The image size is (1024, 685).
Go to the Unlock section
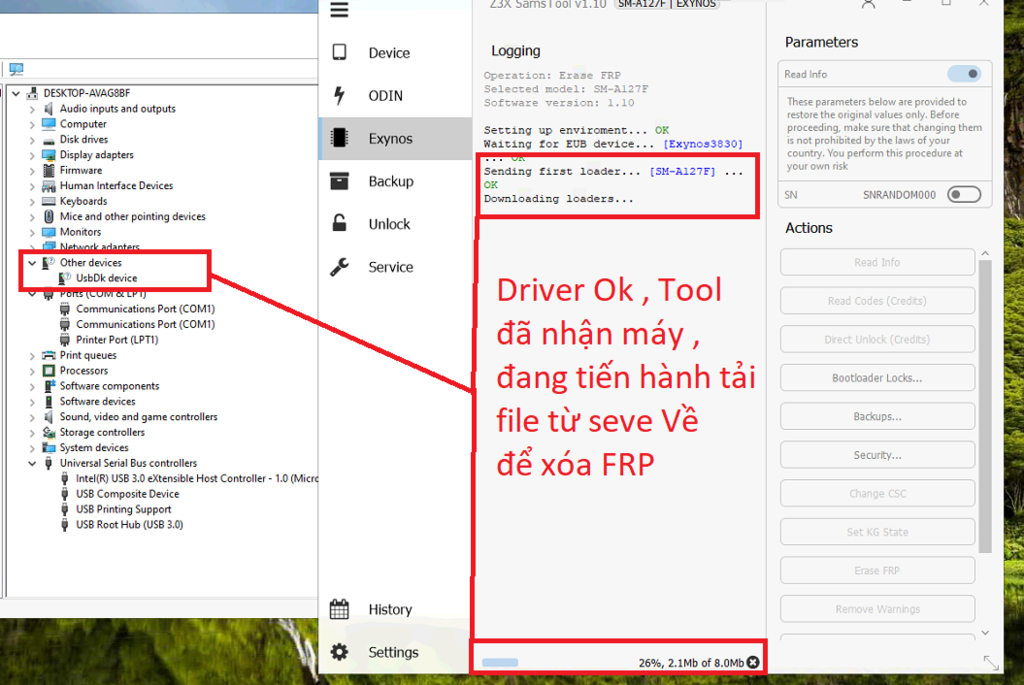tap(394, 224)
